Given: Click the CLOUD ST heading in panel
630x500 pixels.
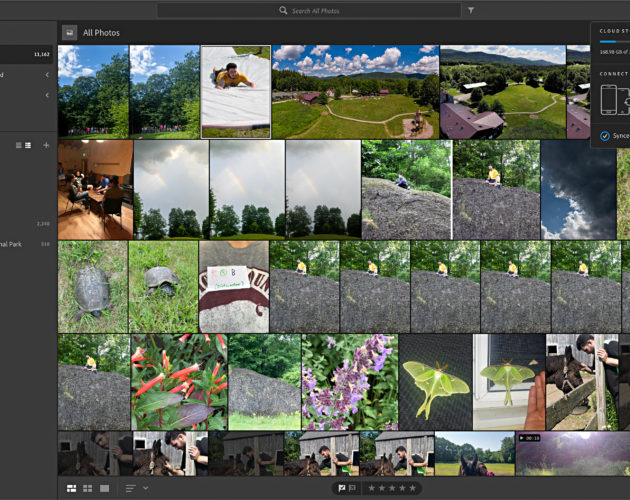Looking at the screenshot, I should coord(614,31).
